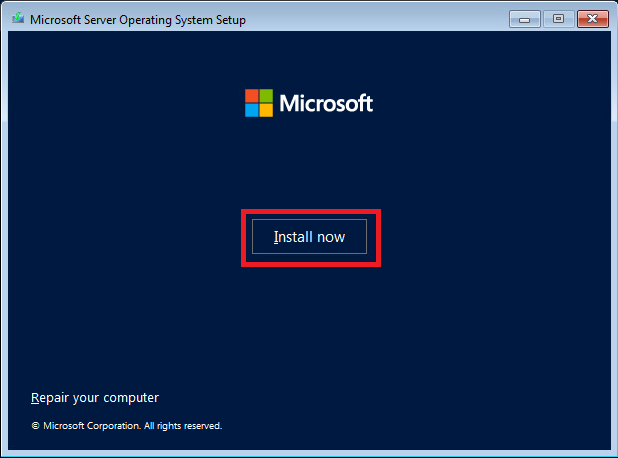Maximize the setup window
The image size is (618, 458).
(556, 19)
